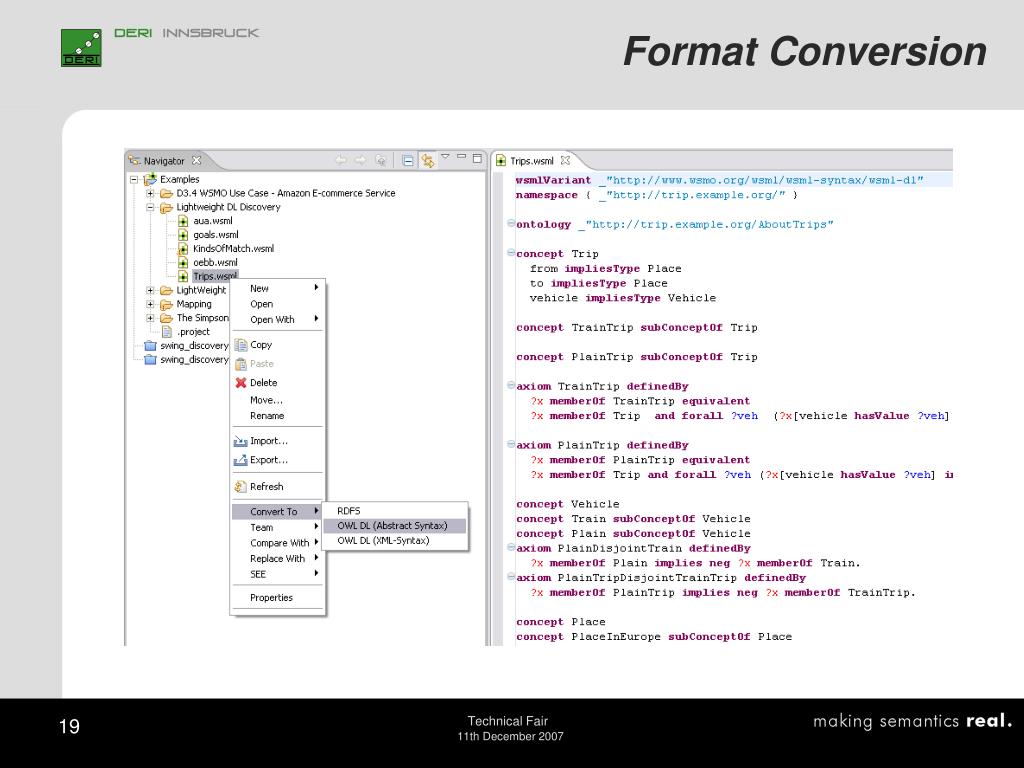Open the Team submenu
Screen dimensions: 1024x768
278,527
